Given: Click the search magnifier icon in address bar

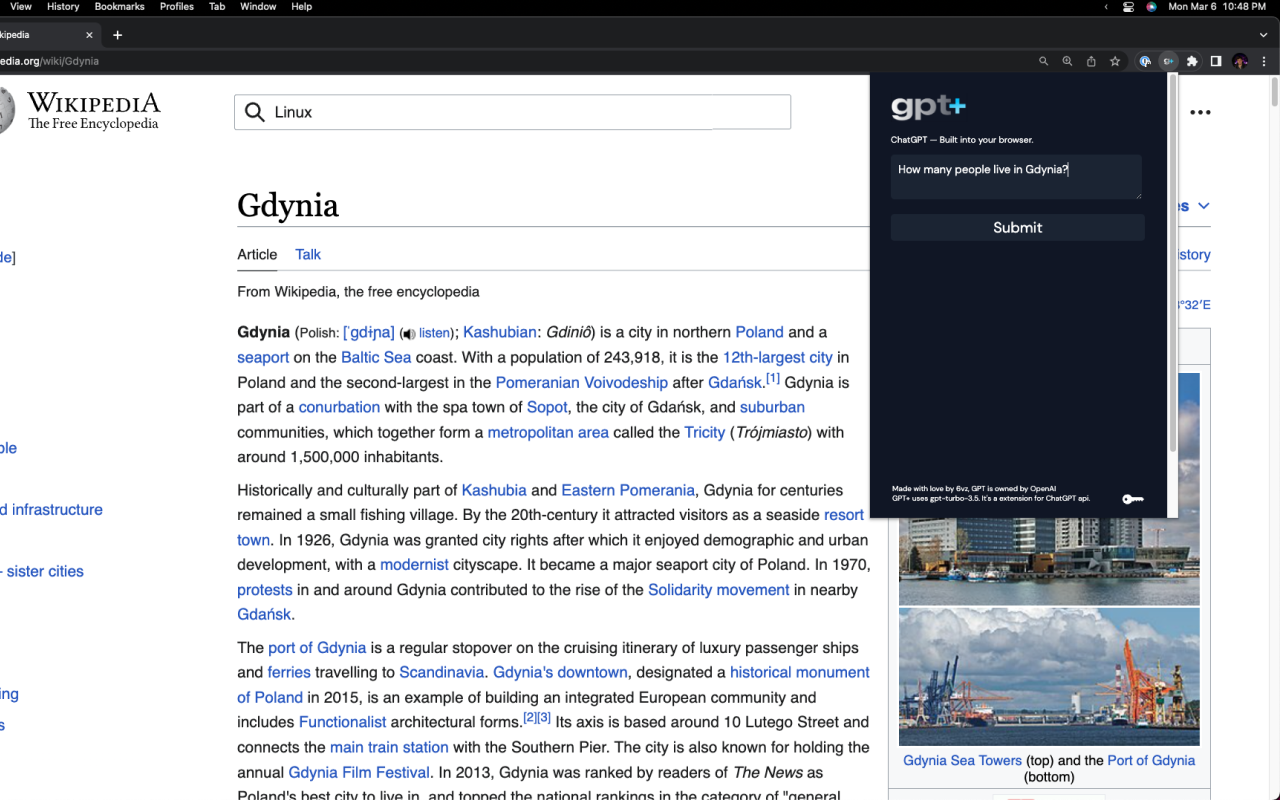Looking at the screenshot, I should (1043, 61).
